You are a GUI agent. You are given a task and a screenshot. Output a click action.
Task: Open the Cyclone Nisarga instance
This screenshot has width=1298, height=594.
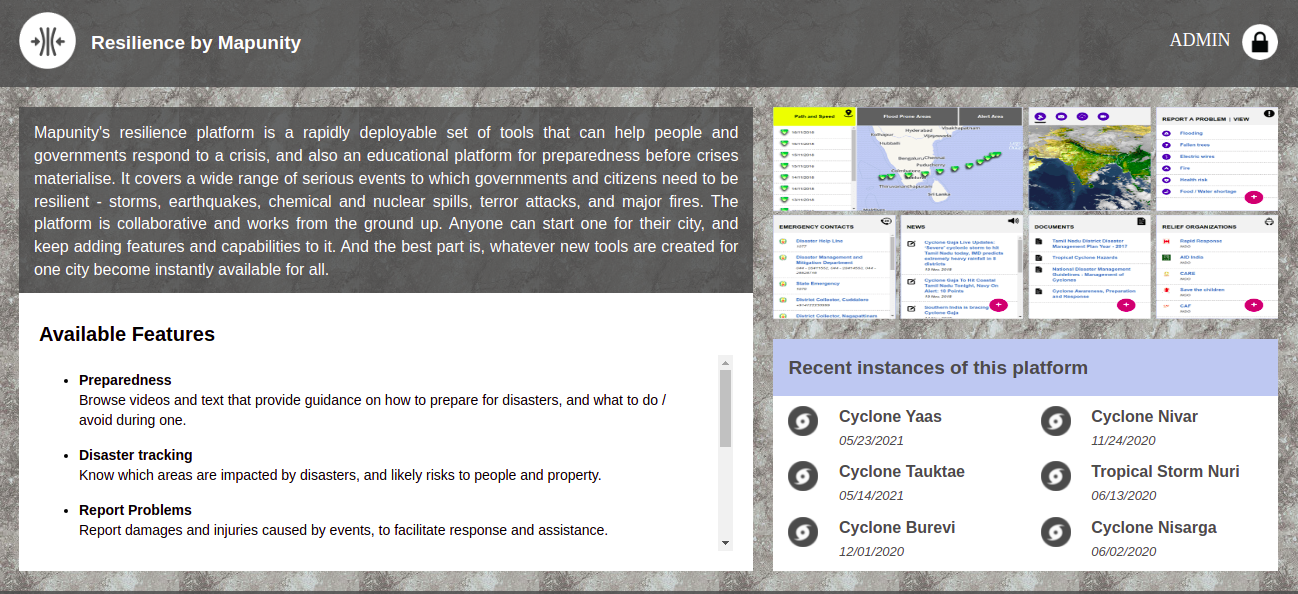(x=1154, y=528)
